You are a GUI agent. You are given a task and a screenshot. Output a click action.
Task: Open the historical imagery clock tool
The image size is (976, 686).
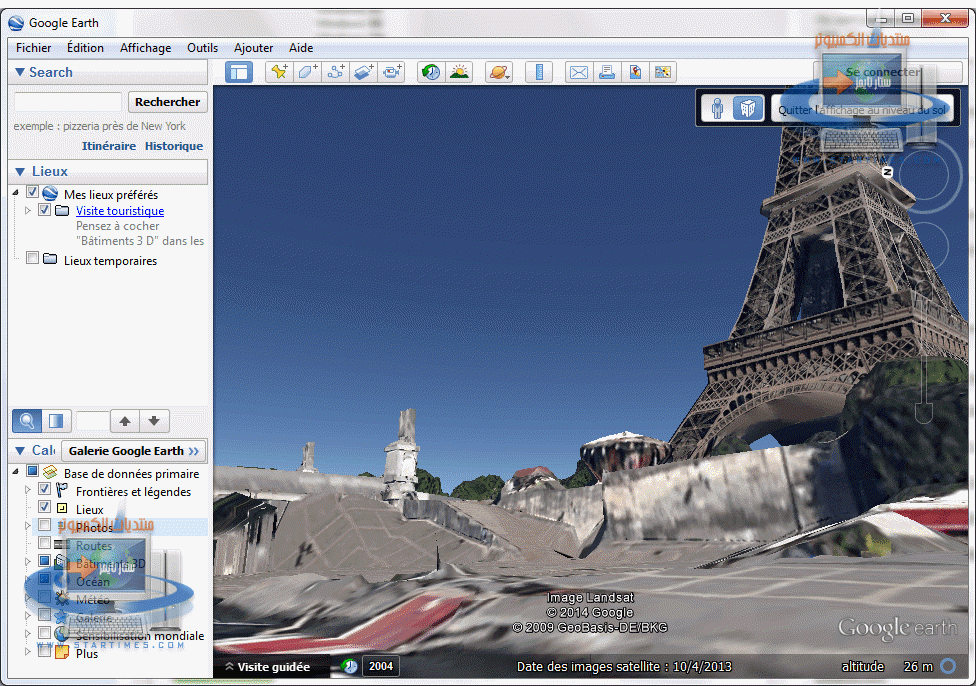pyautogui.click(x=431, y=72)
